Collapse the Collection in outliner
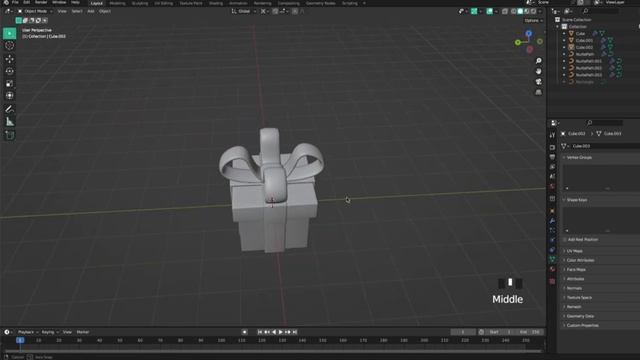Image resolution: width=640 pixels, height=360 pixels. pyautogui.click(x=558, y=27)
